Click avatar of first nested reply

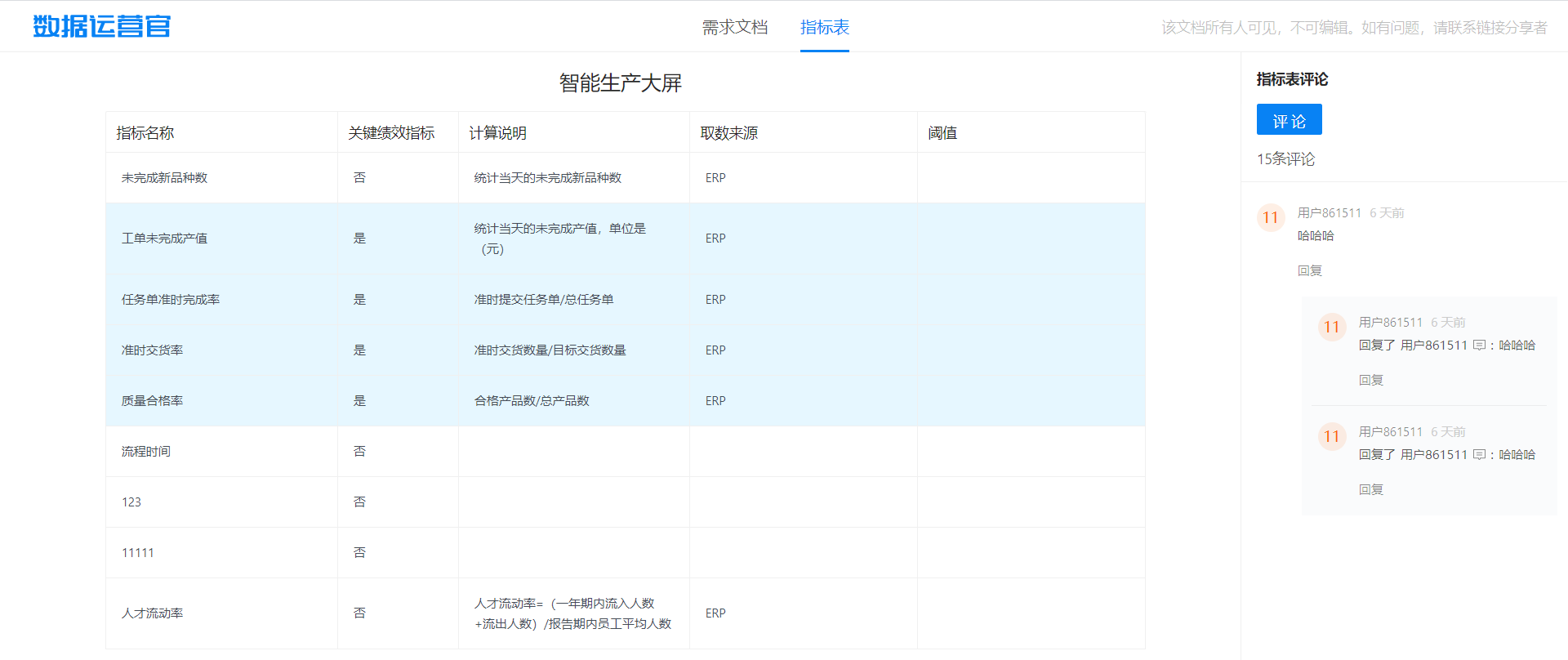click(1332, 327)
